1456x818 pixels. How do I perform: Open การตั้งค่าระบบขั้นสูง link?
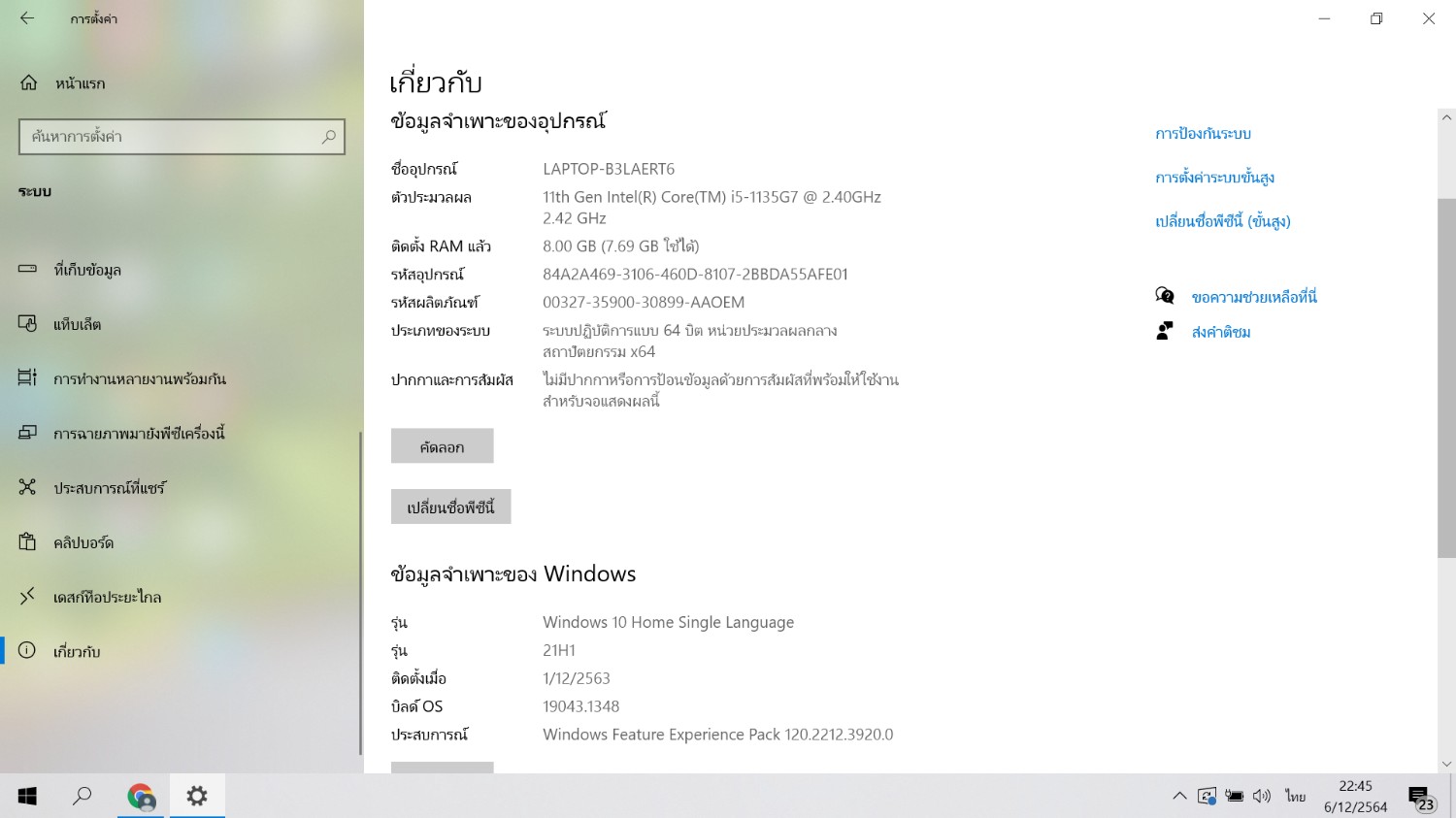1214,178
